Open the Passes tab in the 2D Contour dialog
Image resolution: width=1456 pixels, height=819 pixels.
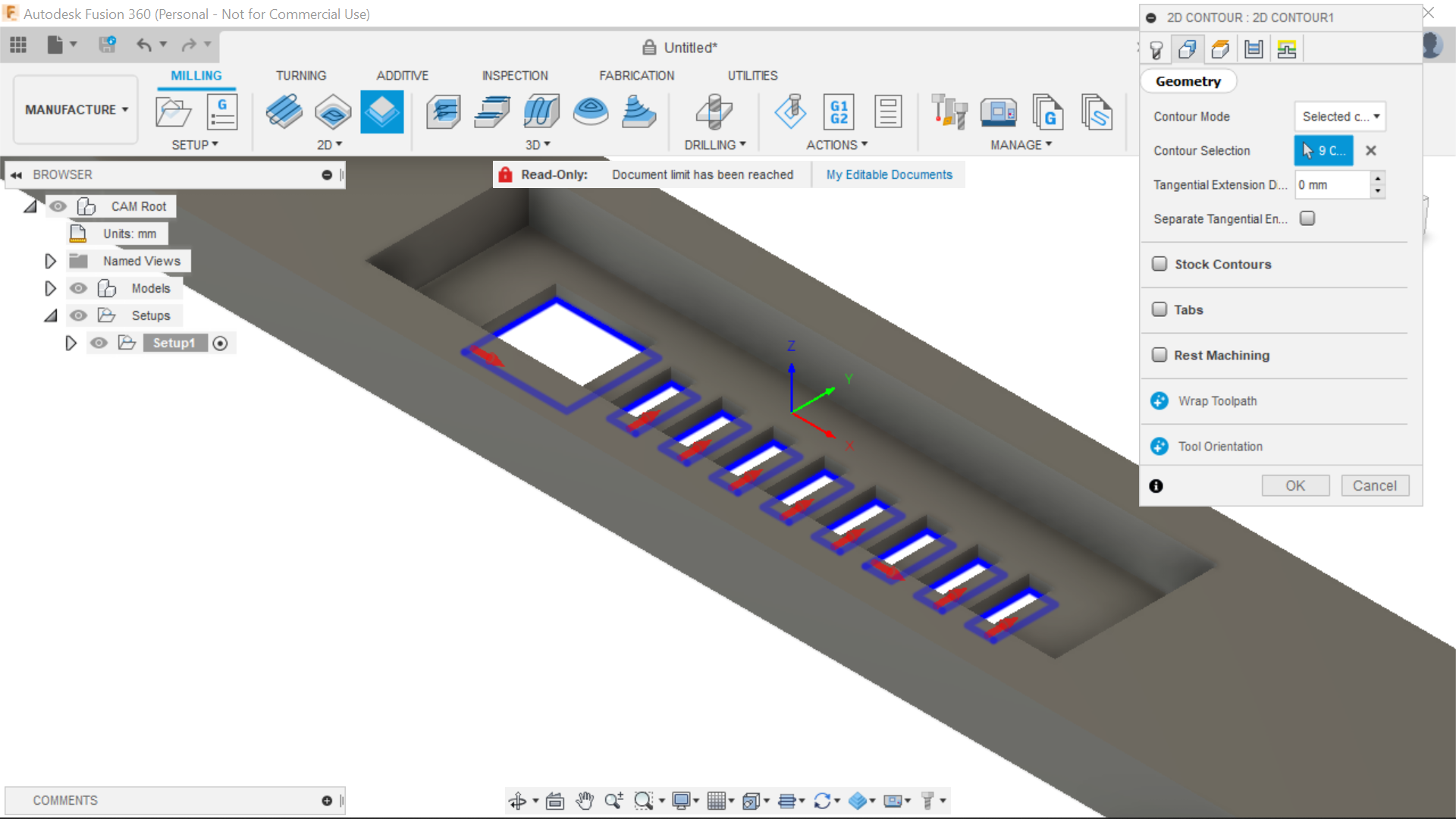coord(1254,49)
